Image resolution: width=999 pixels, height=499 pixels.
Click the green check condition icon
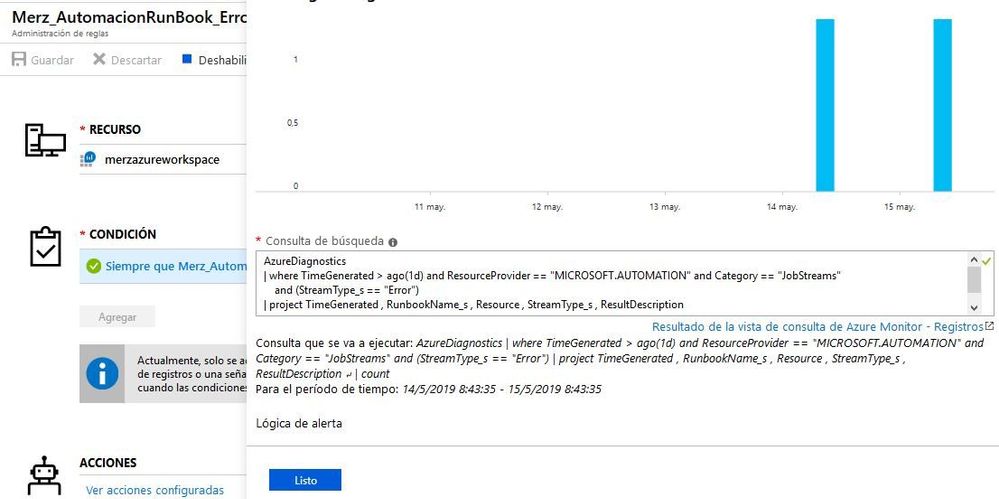click(94, 266)
